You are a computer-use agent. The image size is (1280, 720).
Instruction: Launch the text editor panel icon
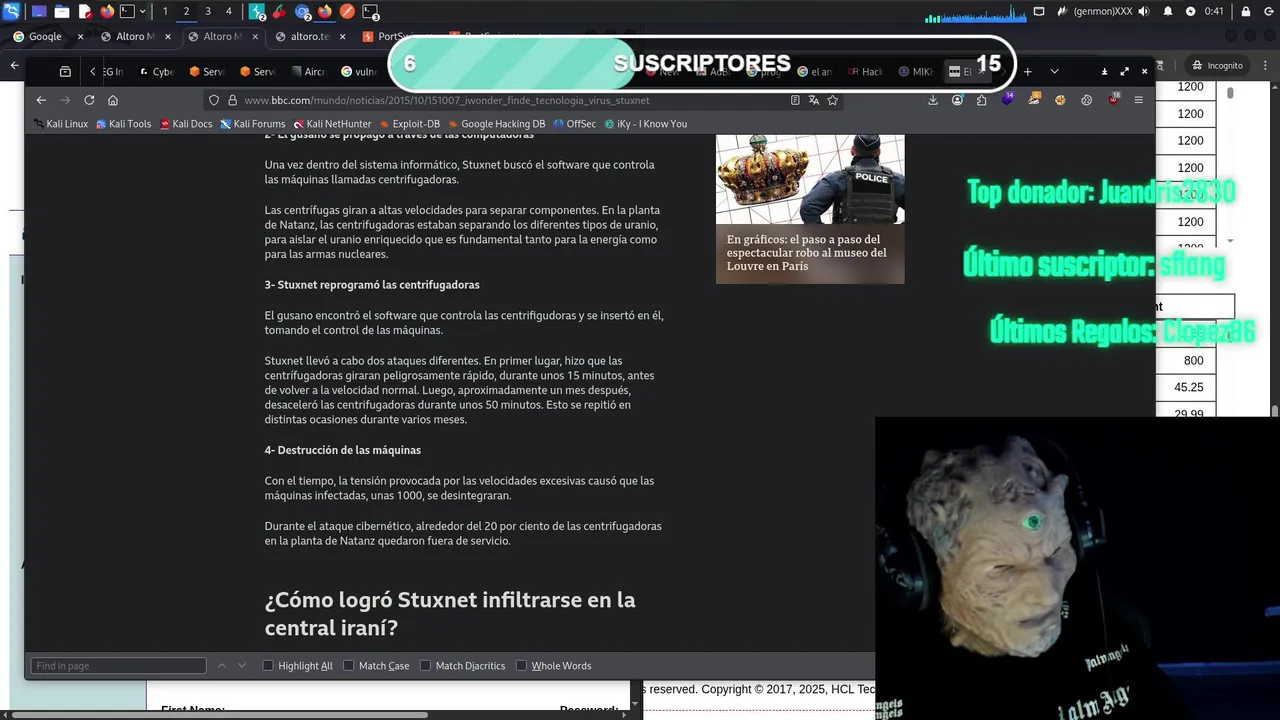[85, 12]
